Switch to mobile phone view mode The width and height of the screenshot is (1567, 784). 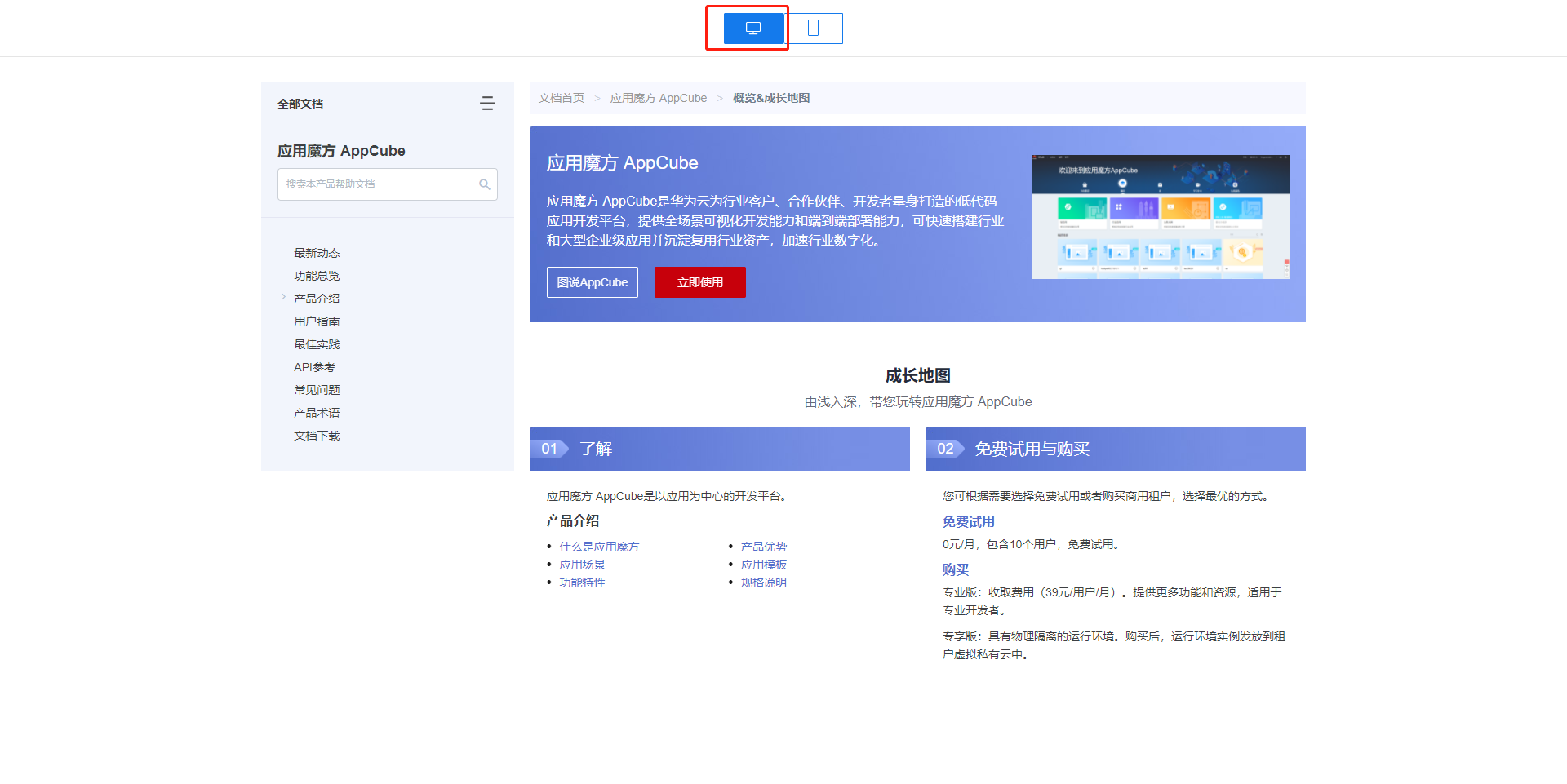pos(814,29)
